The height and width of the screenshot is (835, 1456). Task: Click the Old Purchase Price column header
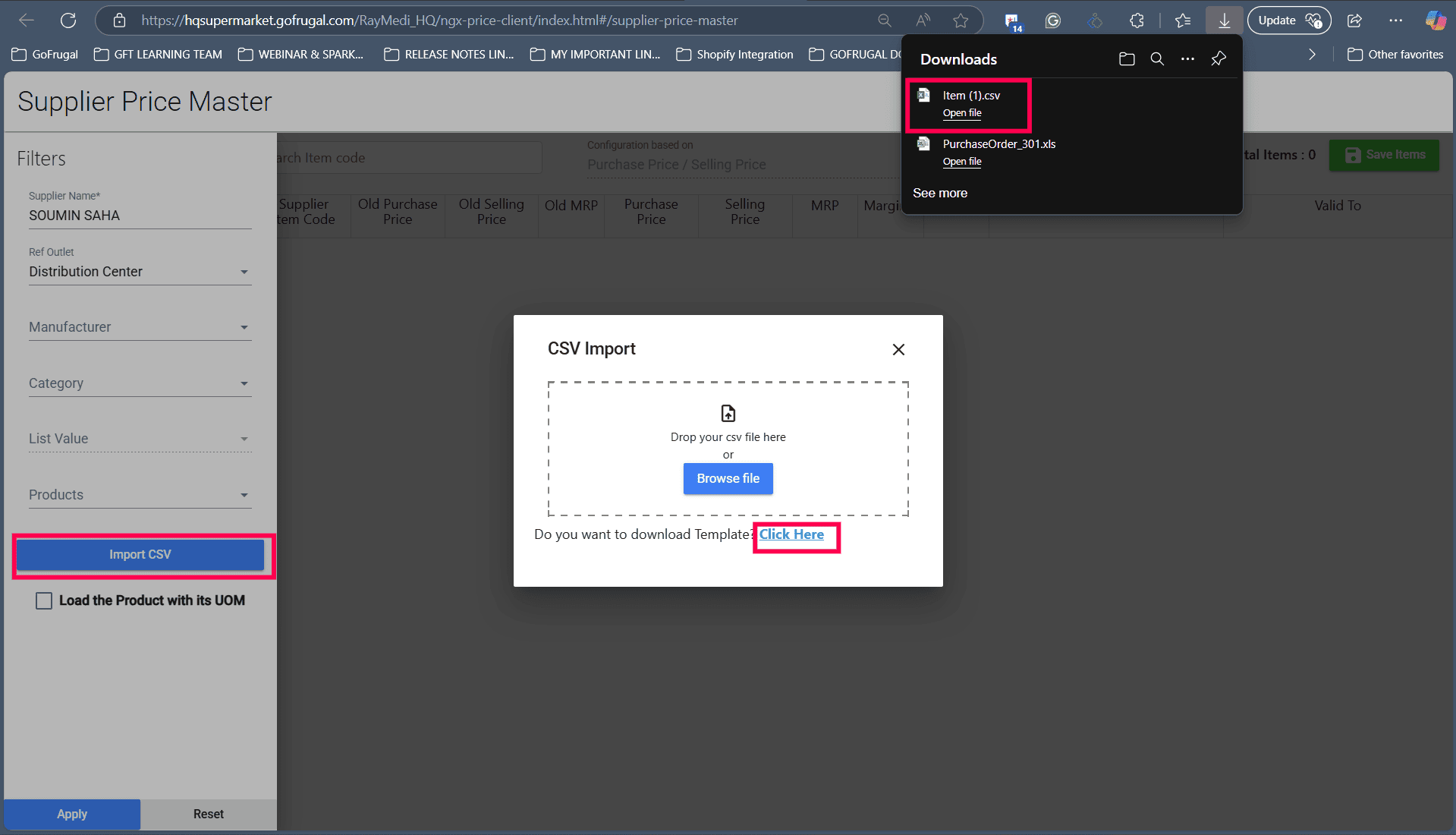(398, 212)
